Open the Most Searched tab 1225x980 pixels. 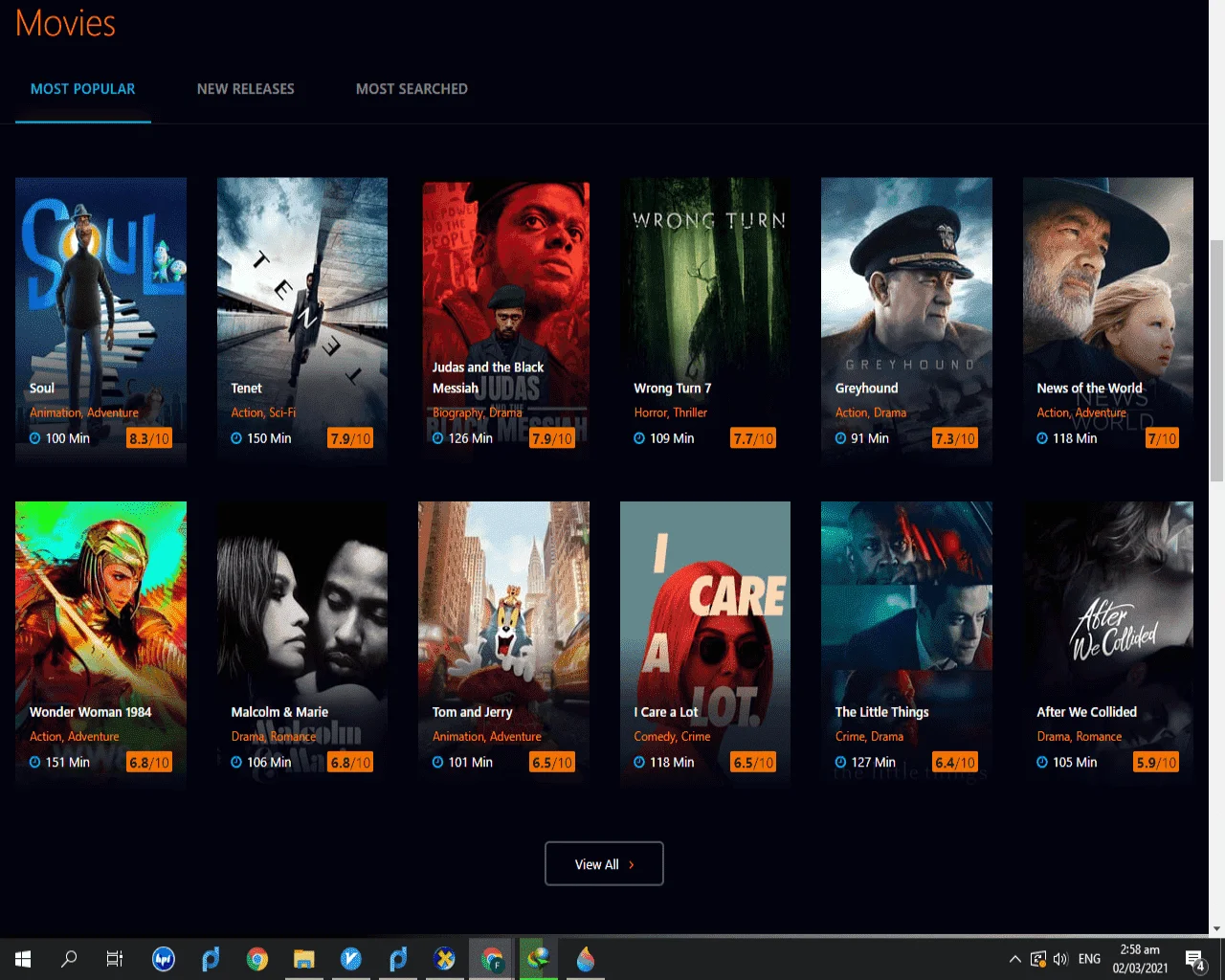[x=412, y=89]
